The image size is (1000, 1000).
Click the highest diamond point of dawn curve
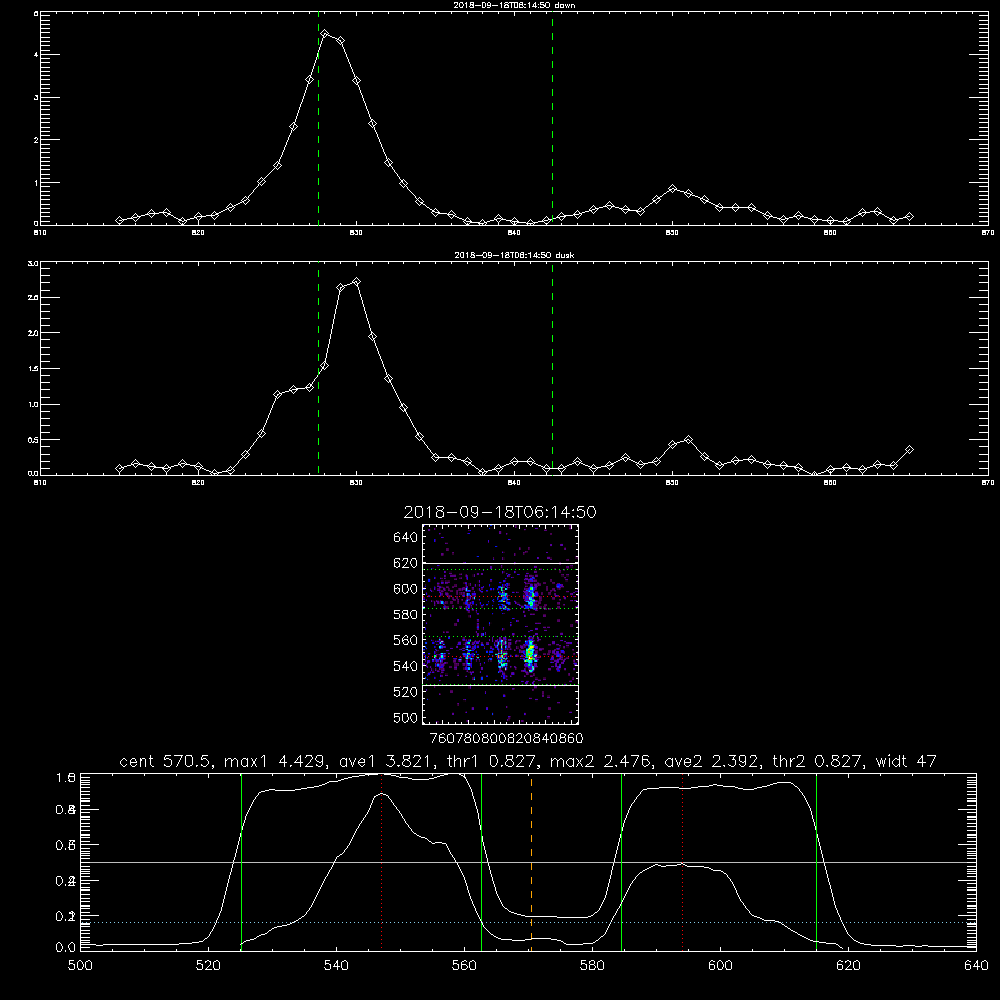point(325,33)
